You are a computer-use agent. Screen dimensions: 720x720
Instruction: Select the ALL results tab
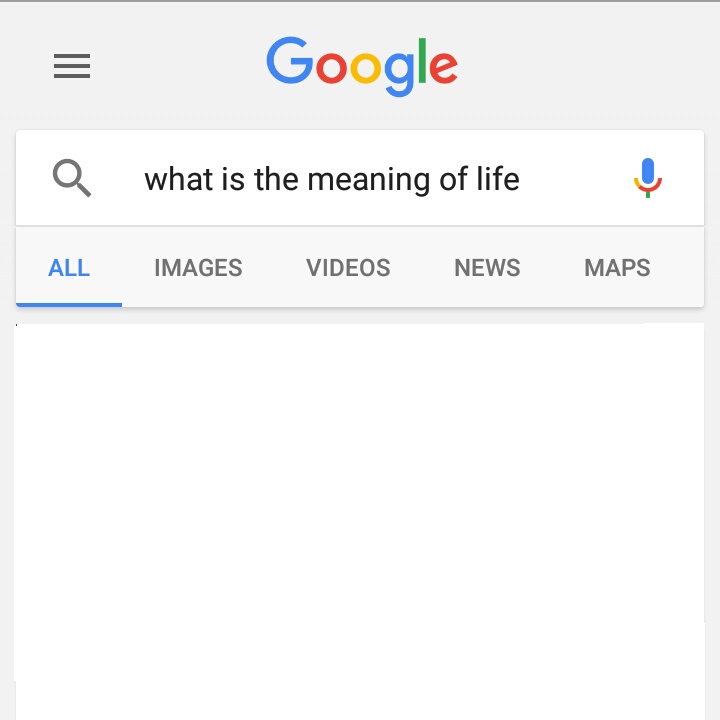coord(69,268)
